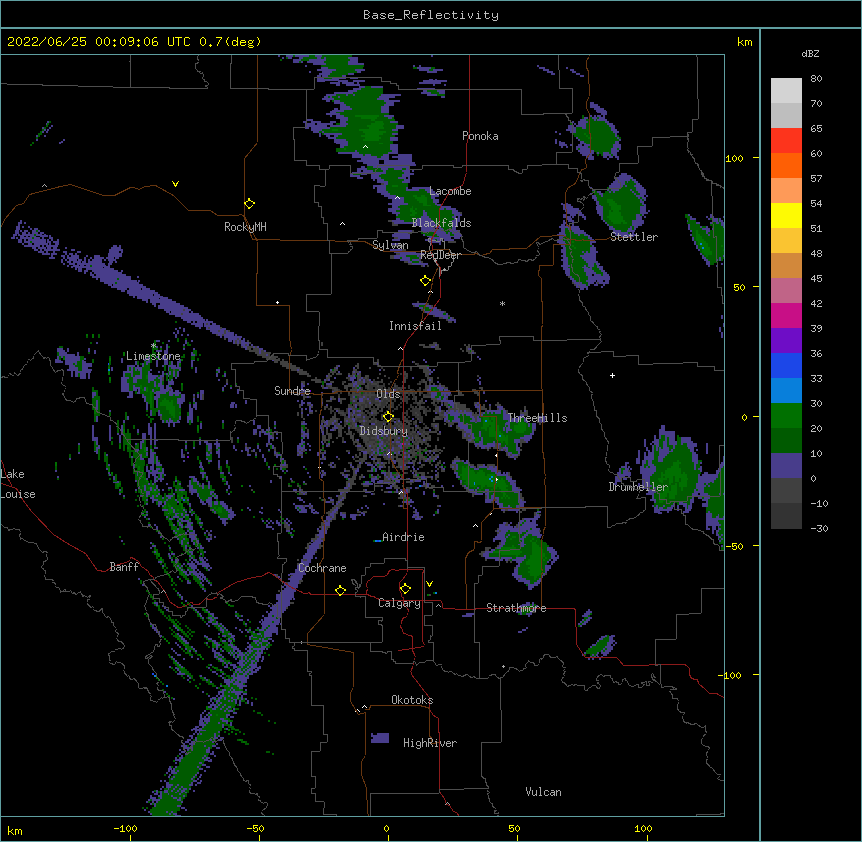Viewport: 862px width, 842px height.
Task: Click the Airdrie city label
Action: click(x=403, y=537)
